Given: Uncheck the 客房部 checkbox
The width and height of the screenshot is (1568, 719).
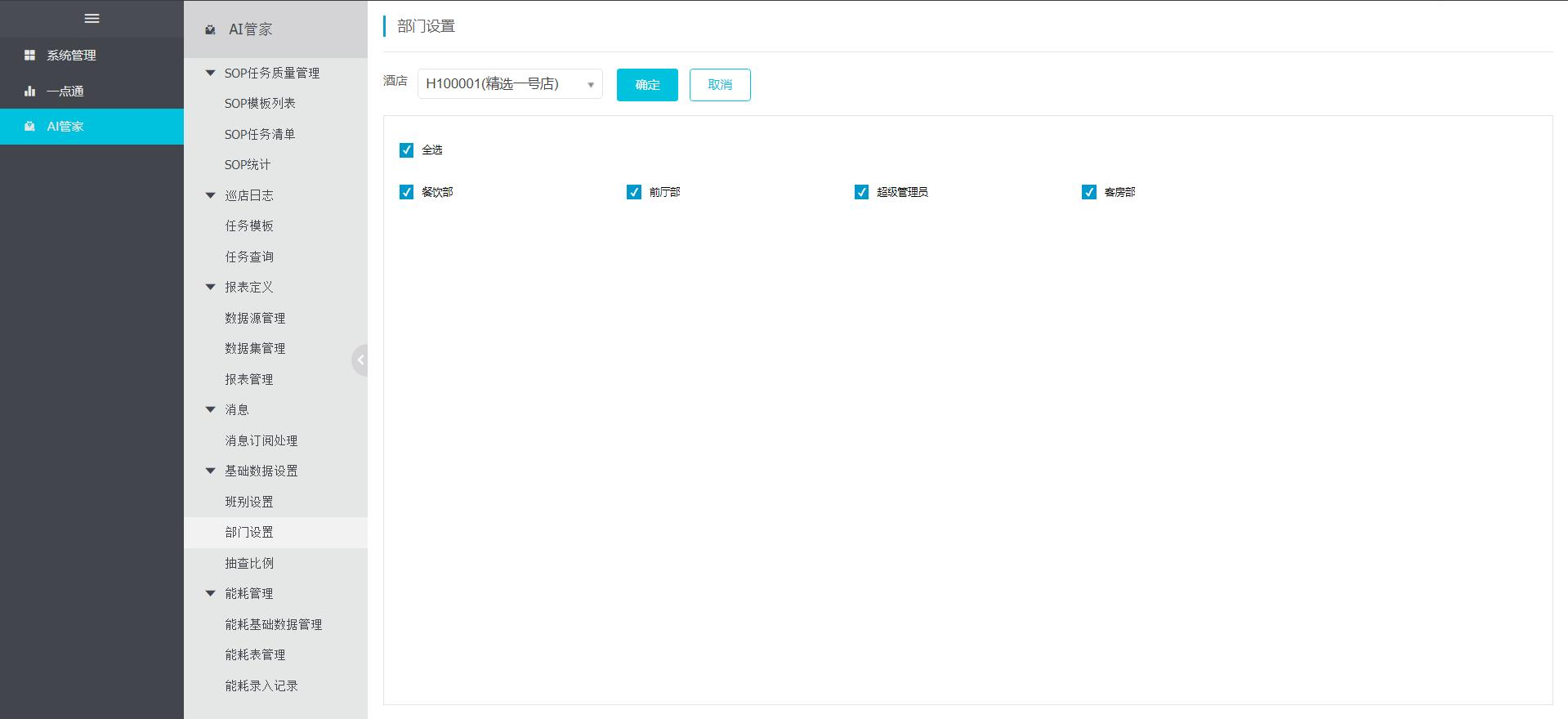Looking at the screenshot, I should coord(1089,192).
